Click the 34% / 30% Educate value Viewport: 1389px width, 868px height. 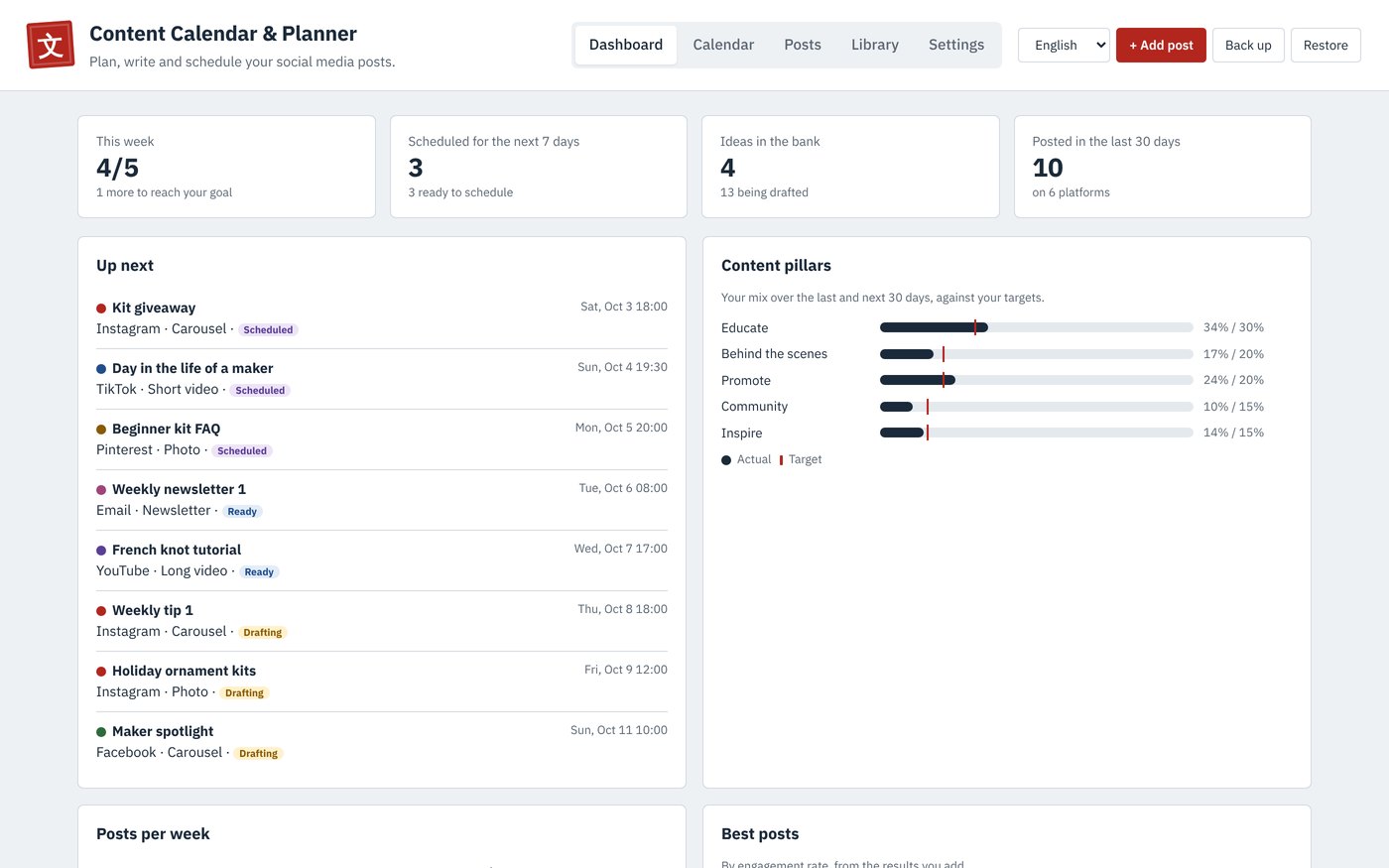1233,327
